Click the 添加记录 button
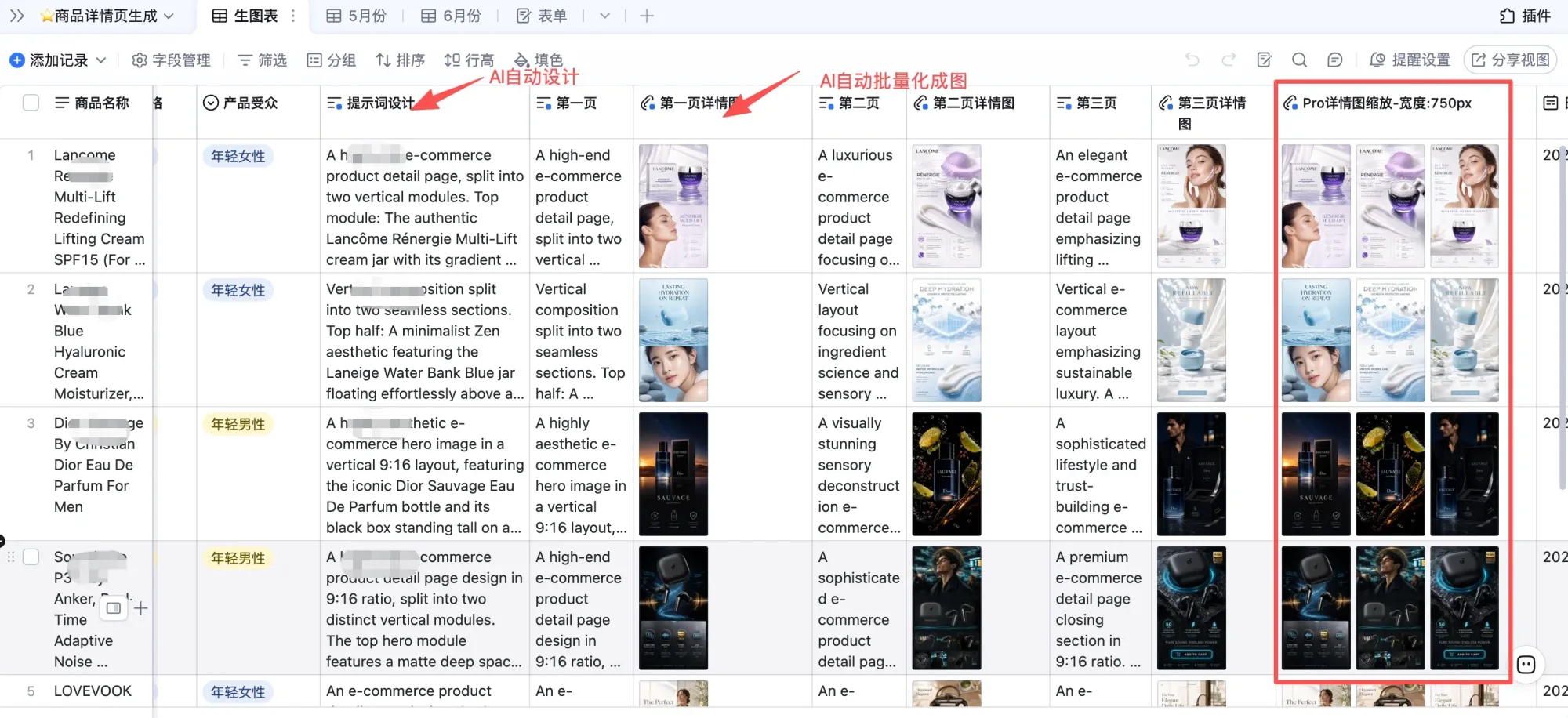Image resolution: width=1568 pixels, height=718 pixels. 49,60
